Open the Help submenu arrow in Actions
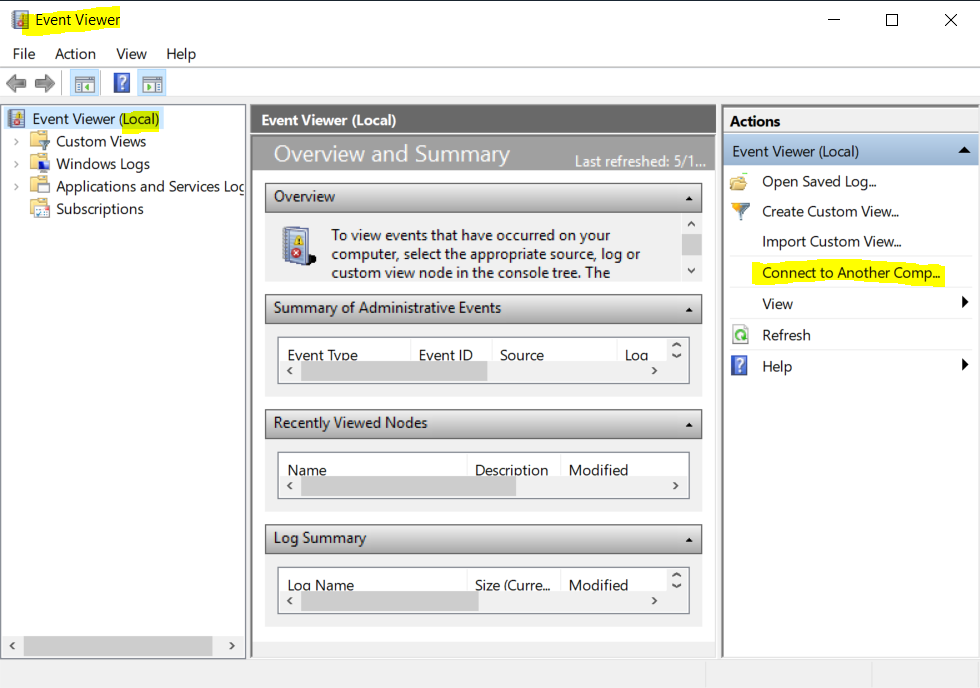The width and height of the screenshot is (980, 688). pos(965,364)
